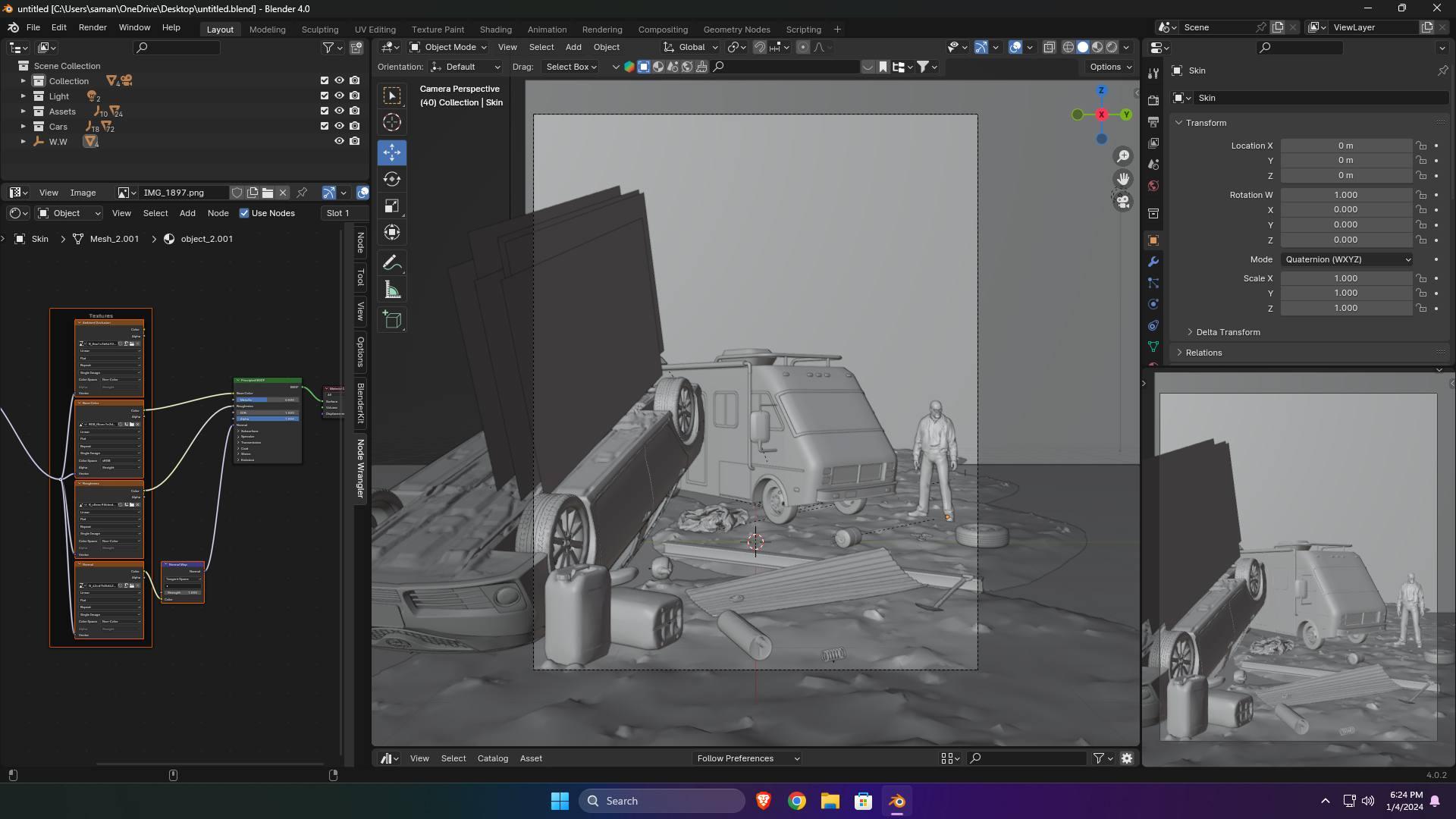Open rotation Mode Quaternion dropdown

pos(1347,259)
